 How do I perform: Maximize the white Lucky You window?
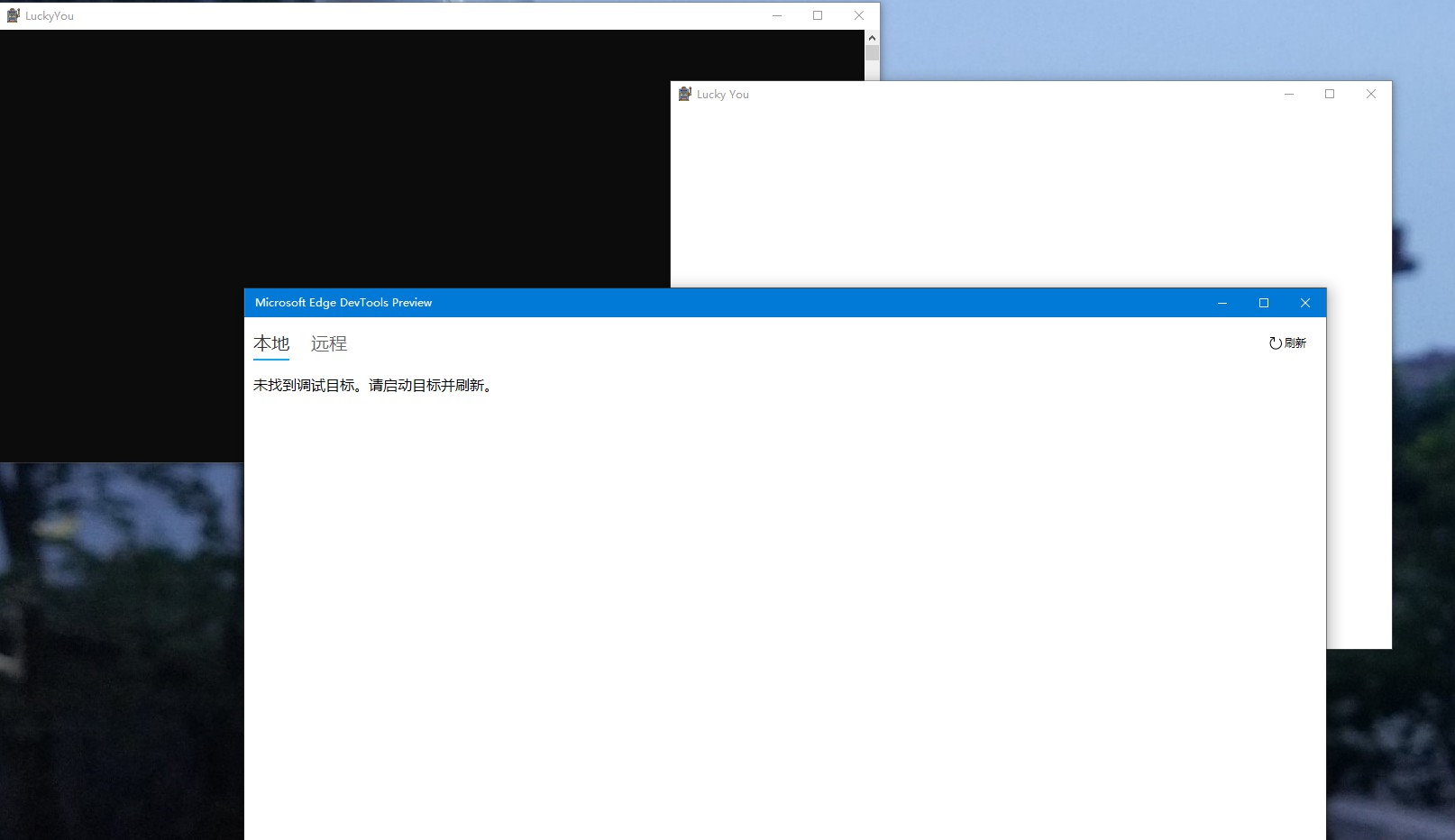pyautogui.click(x=1330, y=94)
